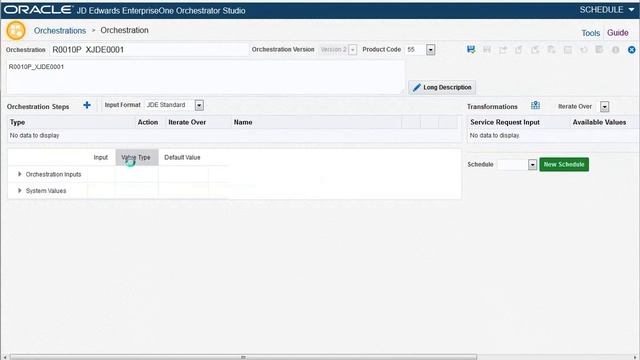The height and width of the screenshot is (360, 640).
Task: Close the orchestration with the blue X icon
Action: click(631, 50)
